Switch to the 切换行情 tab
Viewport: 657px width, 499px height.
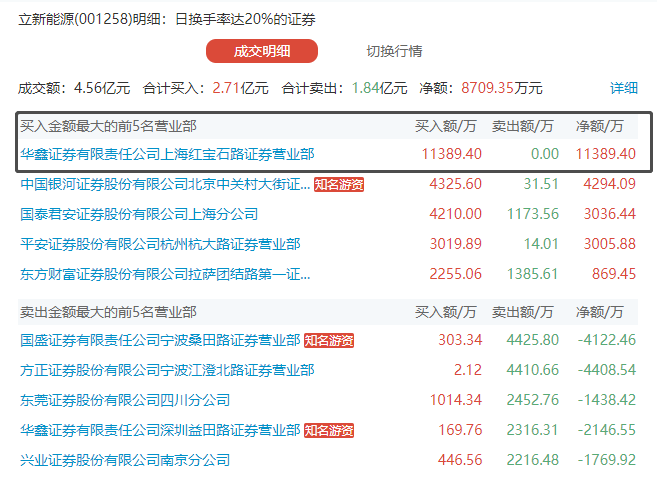(x=394, y=51)
